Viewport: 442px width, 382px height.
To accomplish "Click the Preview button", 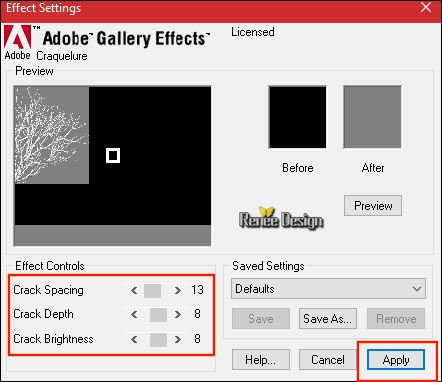I will pyautogui.click(x=373, y=206).
